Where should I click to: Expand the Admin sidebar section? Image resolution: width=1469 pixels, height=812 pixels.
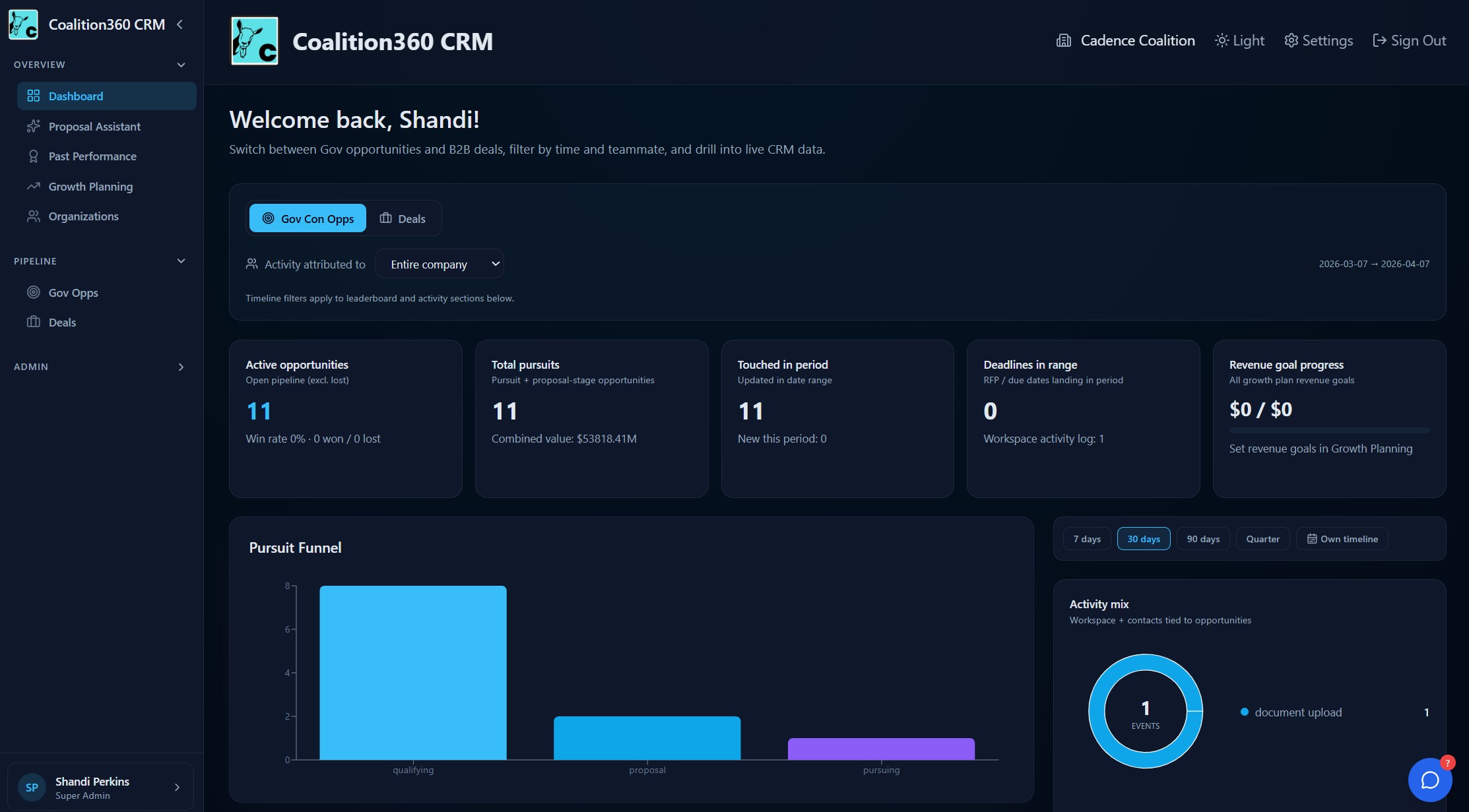point(181,367)
